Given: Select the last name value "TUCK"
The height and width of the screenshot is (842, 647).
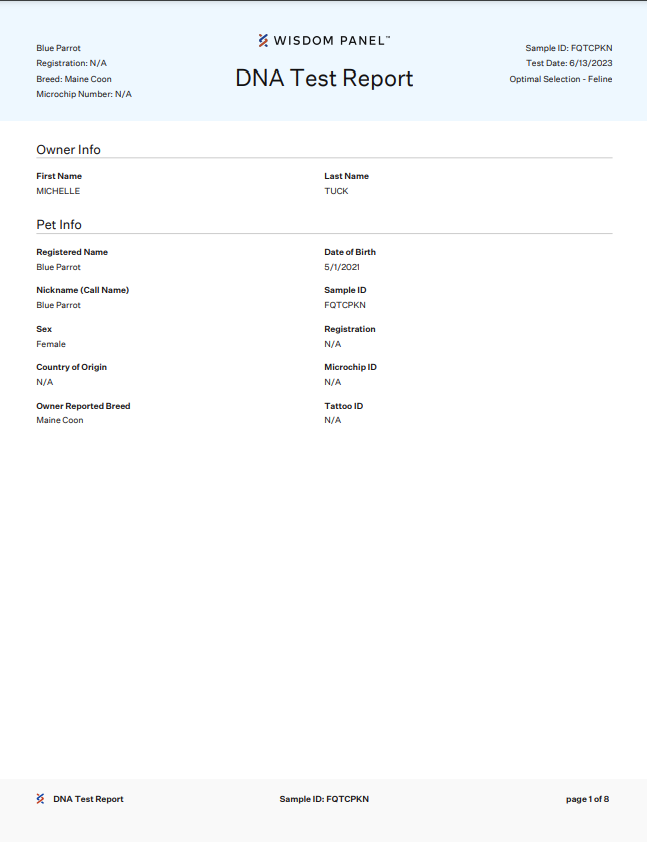Looking at the screenshot, I should 336,191.
